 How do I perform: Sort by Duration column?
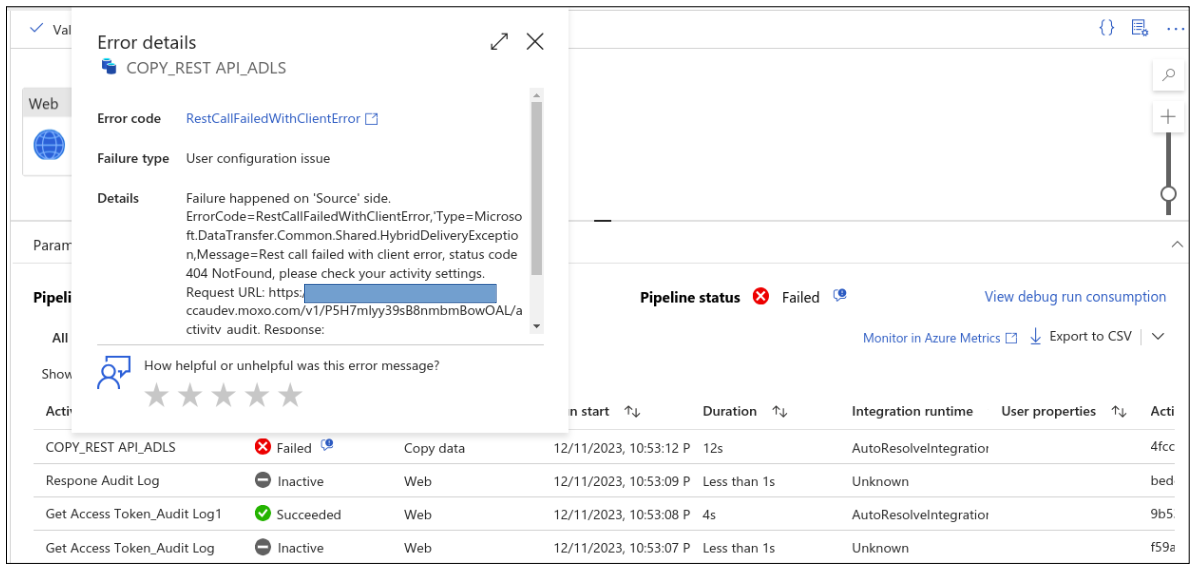780,412
